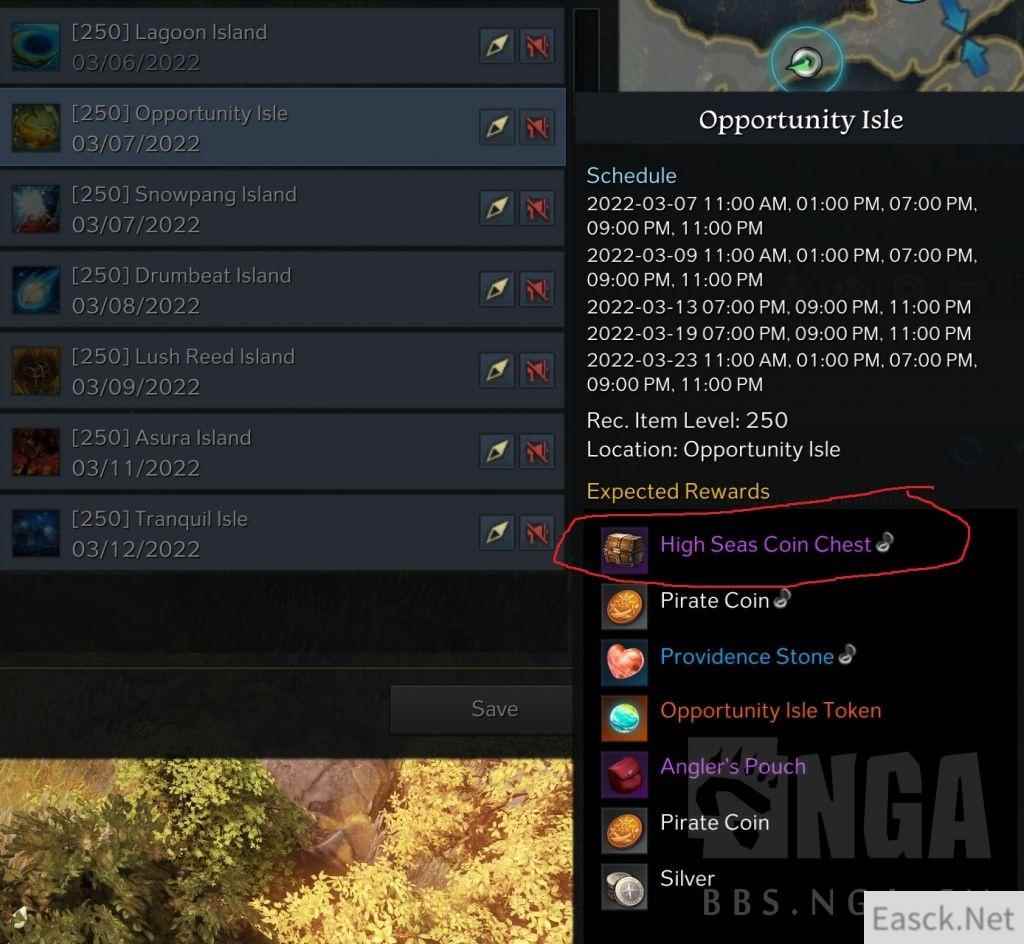Click the island list scrollbar
The image size is (1024, 944).
[x=586, y=50]
